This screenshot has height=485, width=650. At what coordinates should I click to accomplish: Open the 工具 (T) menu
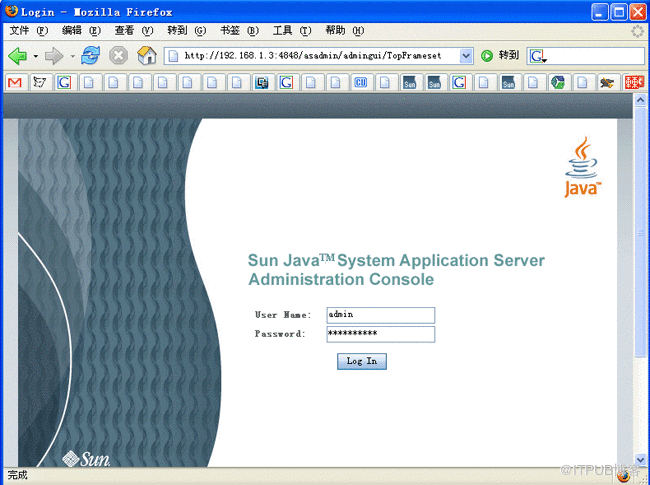click(292, 31)
